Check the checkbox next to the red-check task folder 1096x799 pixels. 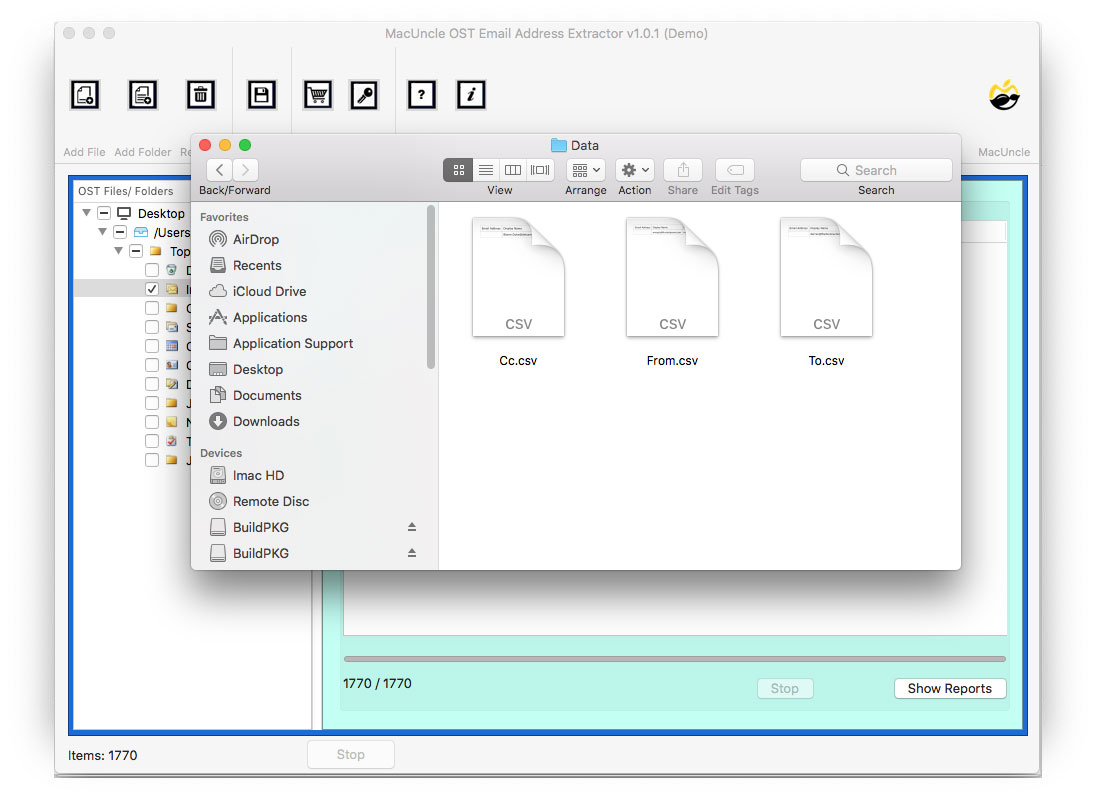coord(152,441)
